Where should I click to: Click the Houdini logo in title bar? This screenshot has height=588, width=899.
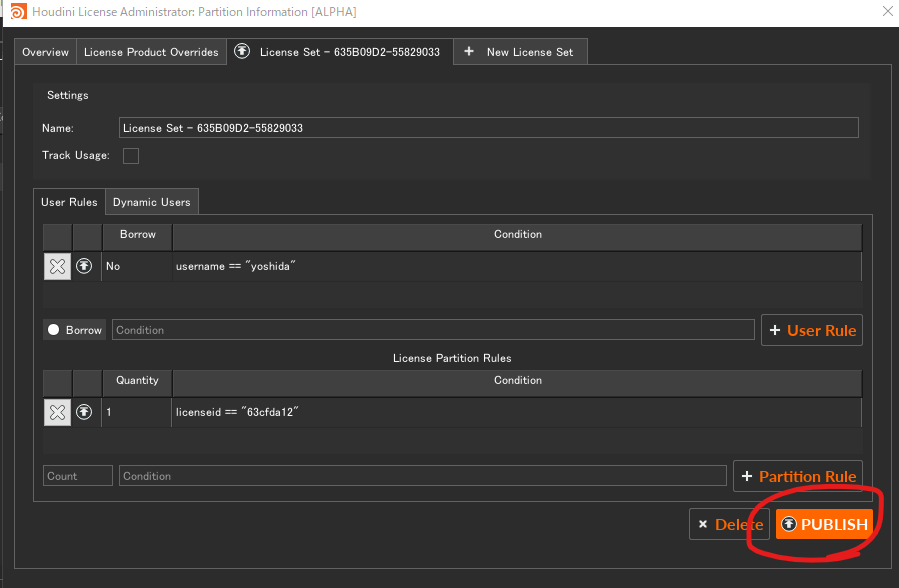click(x=18, y=11)
